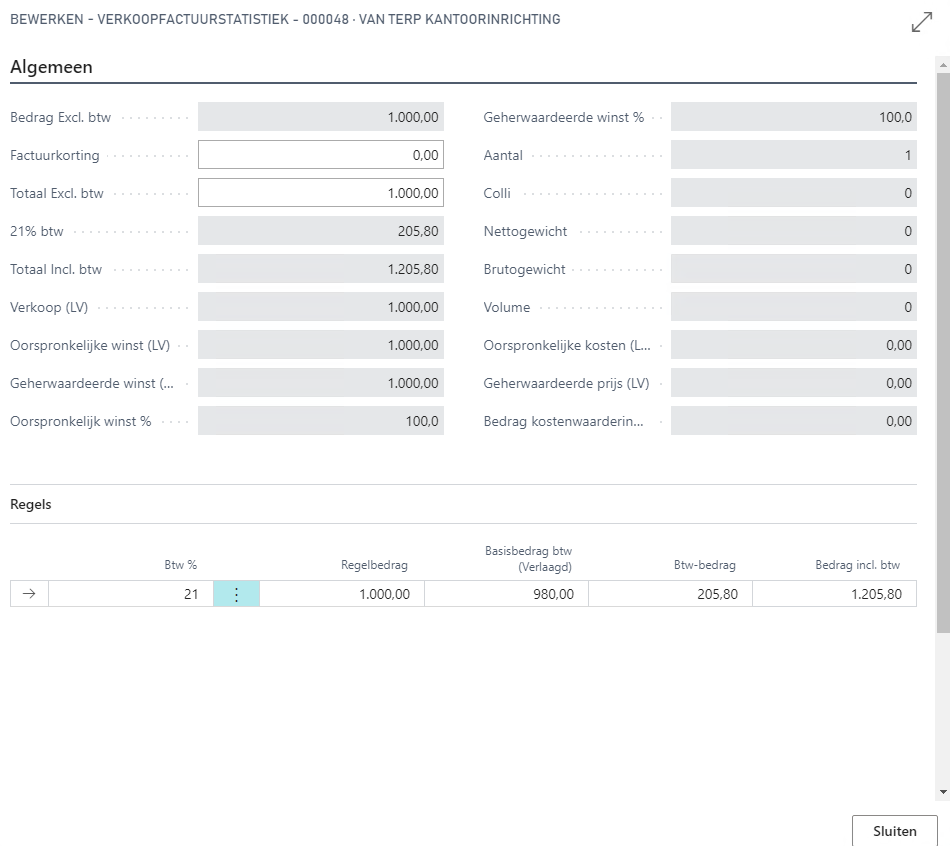Click the Btw-bedrag column header
This screenshot has height=846, width=950.
click(704, 565)
